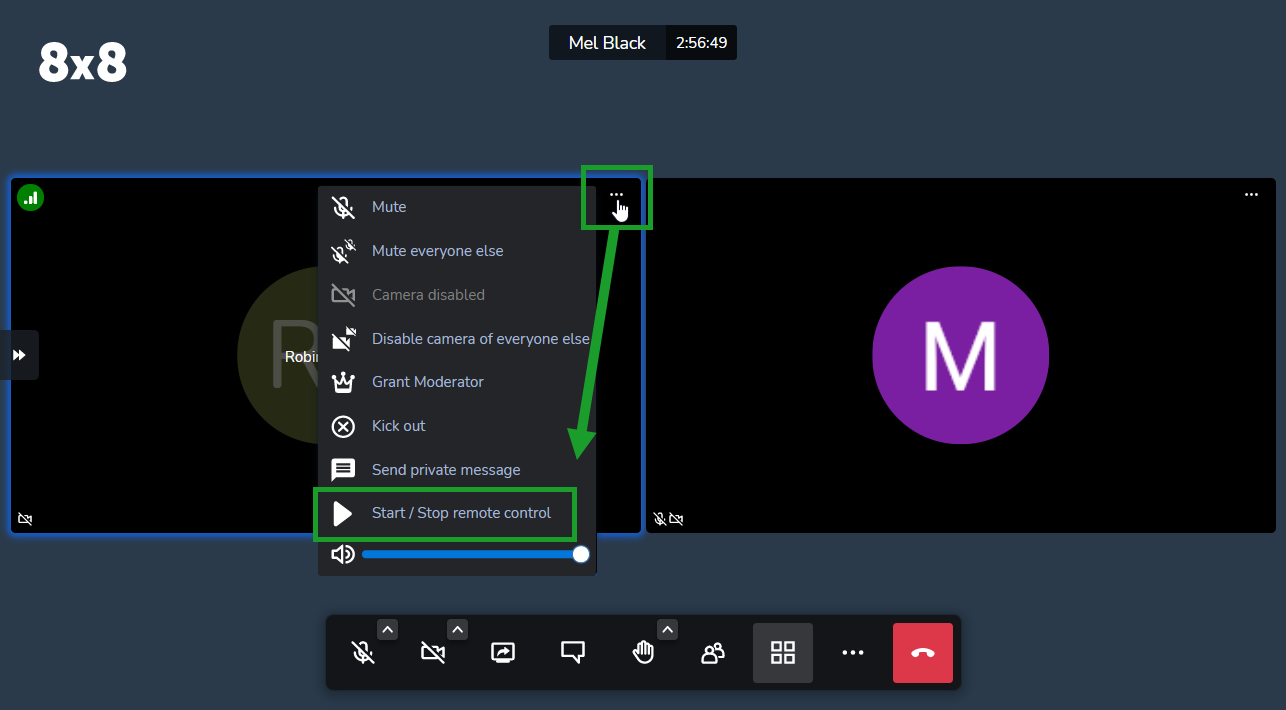Open the three-dot menu on M's tile
The width and height of the screenshot is (1286, 710).
pos(1251,195)
